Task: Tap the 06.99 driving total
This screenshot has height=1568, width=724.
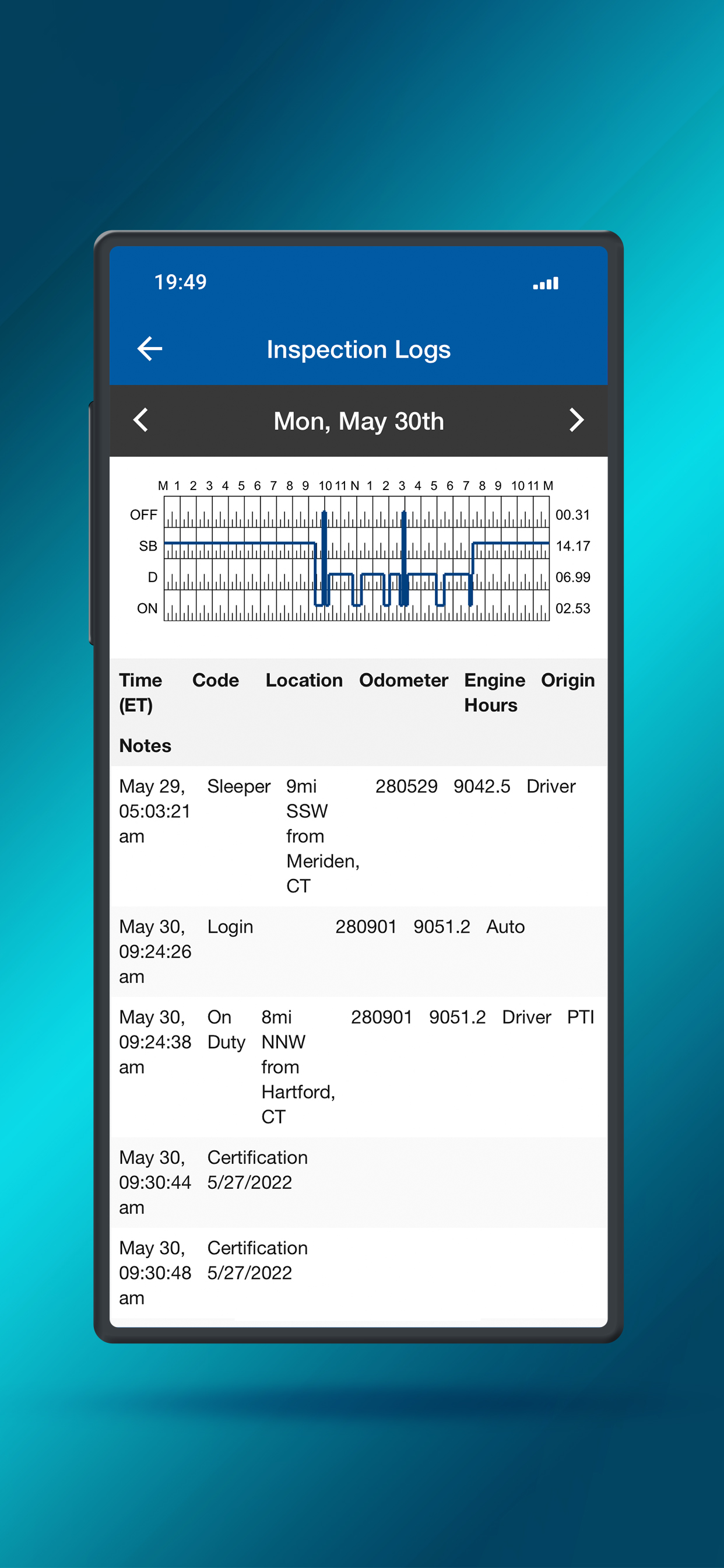Action: [x=572, y=577]
